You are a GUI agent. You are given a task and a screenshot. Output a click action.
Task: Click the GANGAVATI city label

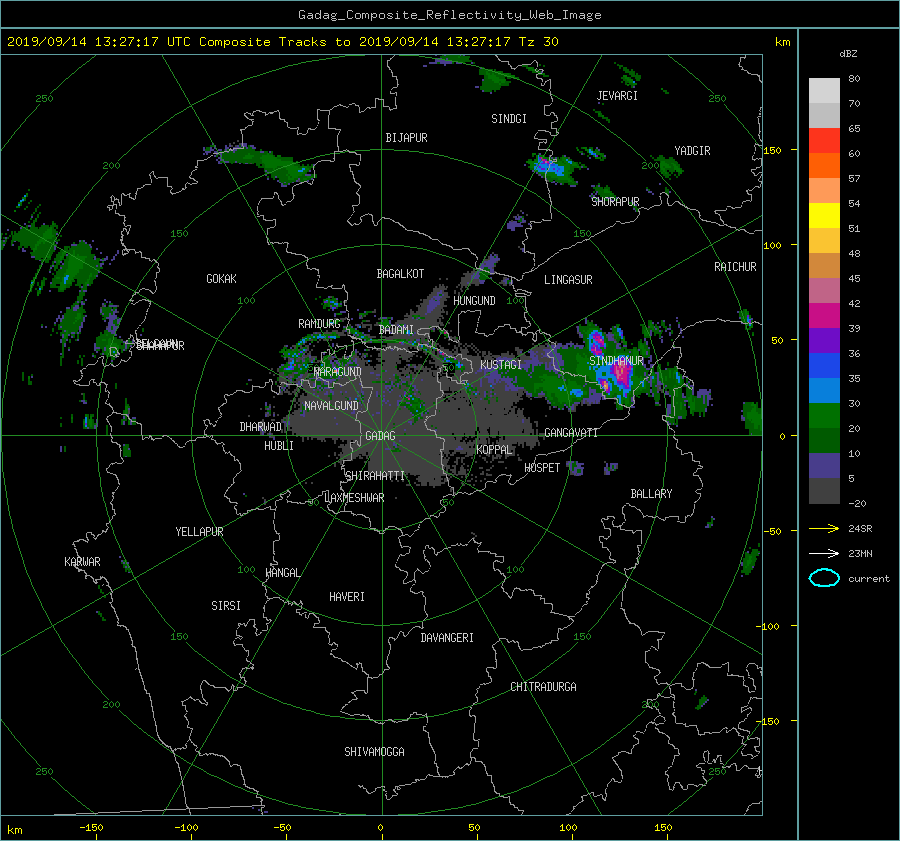click(571, 433)
